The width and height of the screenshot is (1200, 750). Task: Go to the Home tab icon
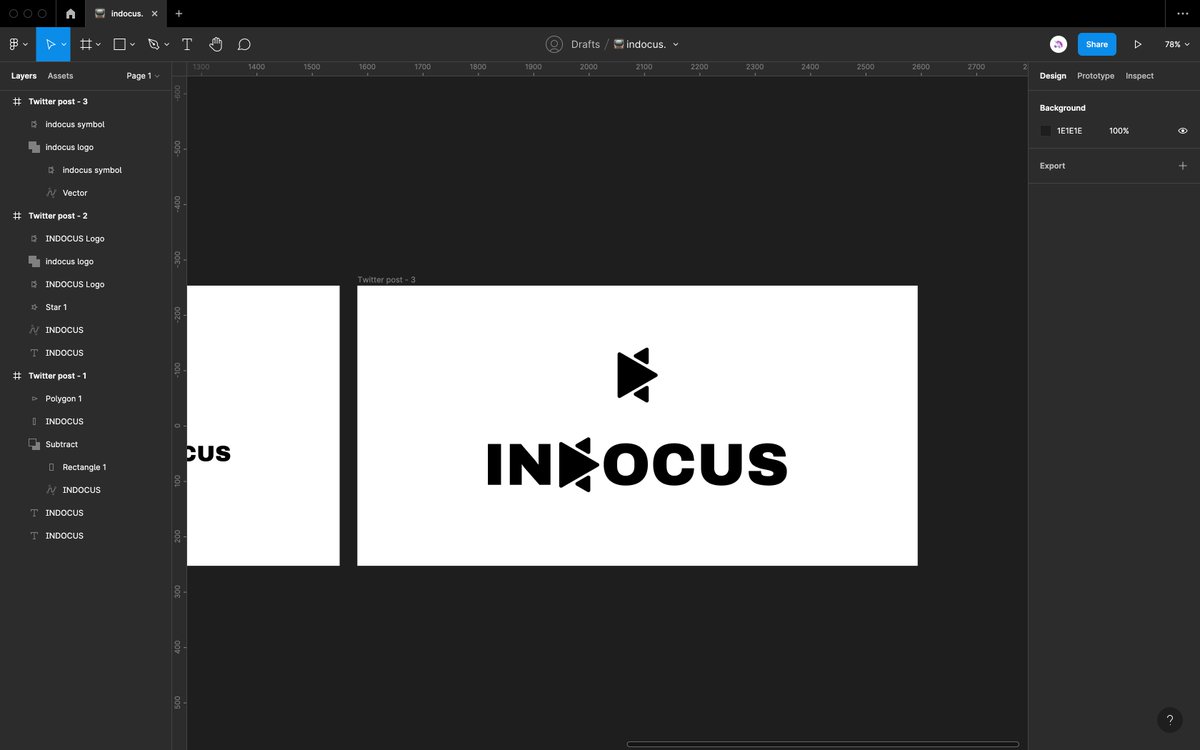tap(70, 14)
